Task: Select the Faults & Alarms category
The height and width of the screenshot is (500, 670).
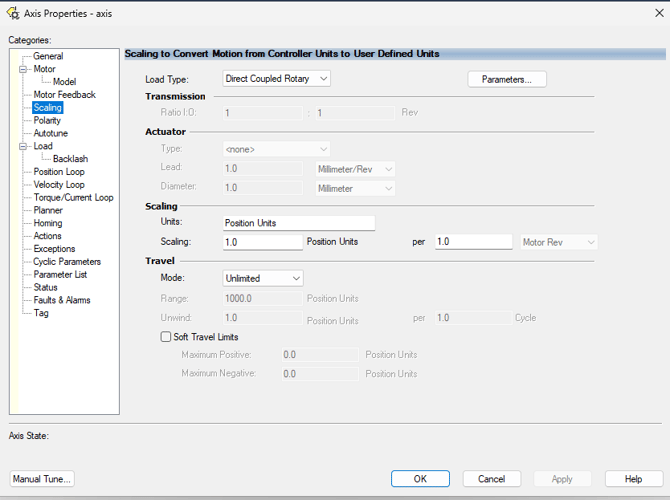Action: [x=62, y=300]
